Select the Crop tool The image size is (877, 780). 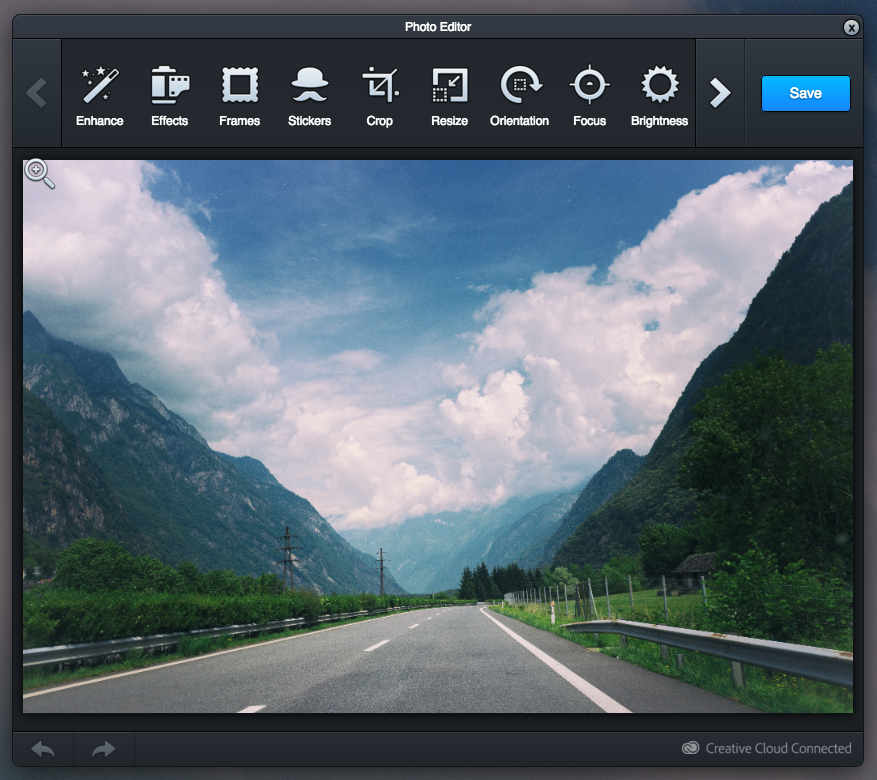(379, 95)
